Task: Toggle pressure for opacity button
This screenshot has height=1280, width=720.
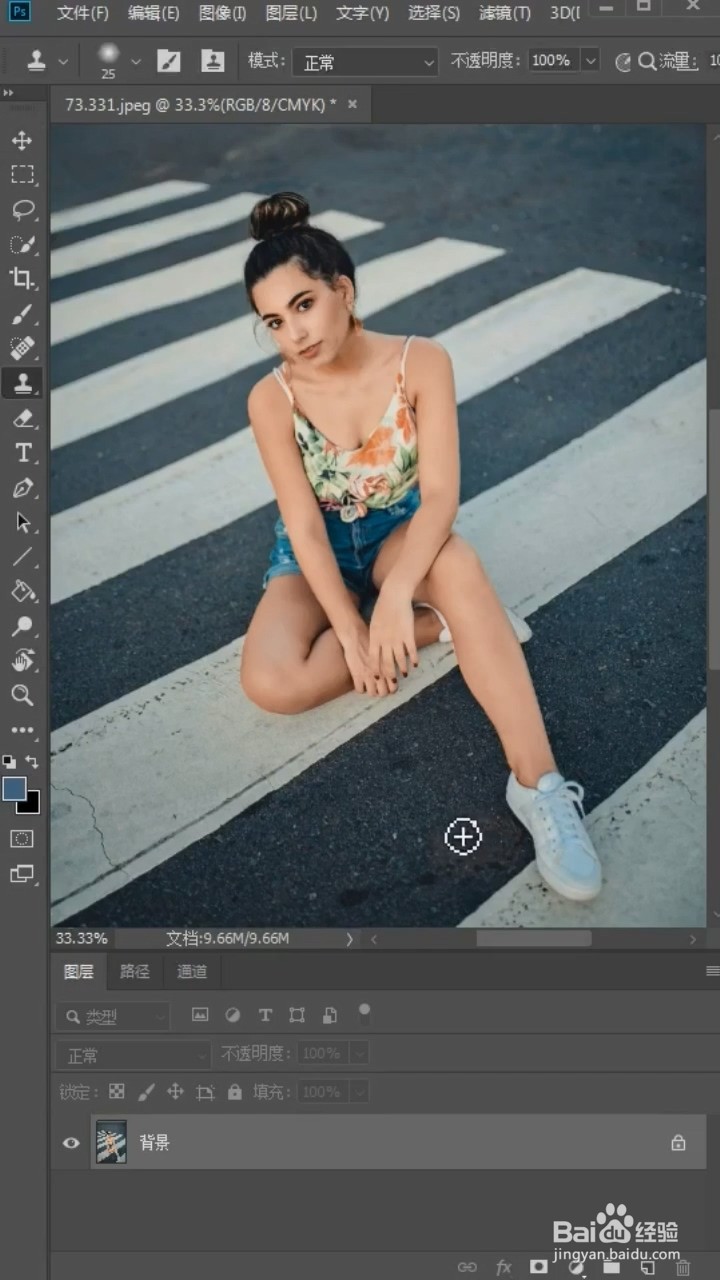Action: tap(623, 62)
